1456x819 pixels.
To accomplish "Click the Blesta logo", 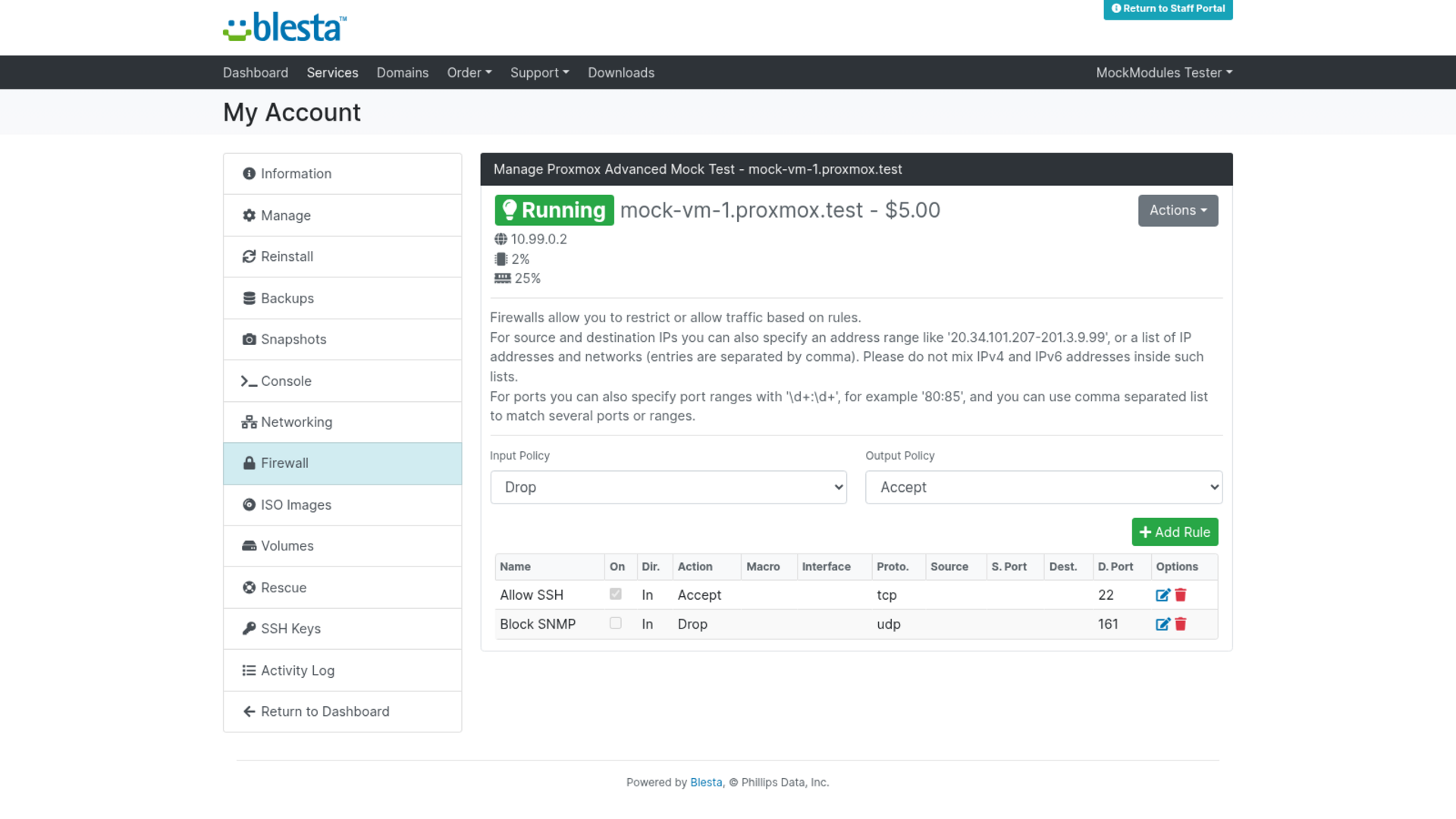I will click(x=285, y=27).
